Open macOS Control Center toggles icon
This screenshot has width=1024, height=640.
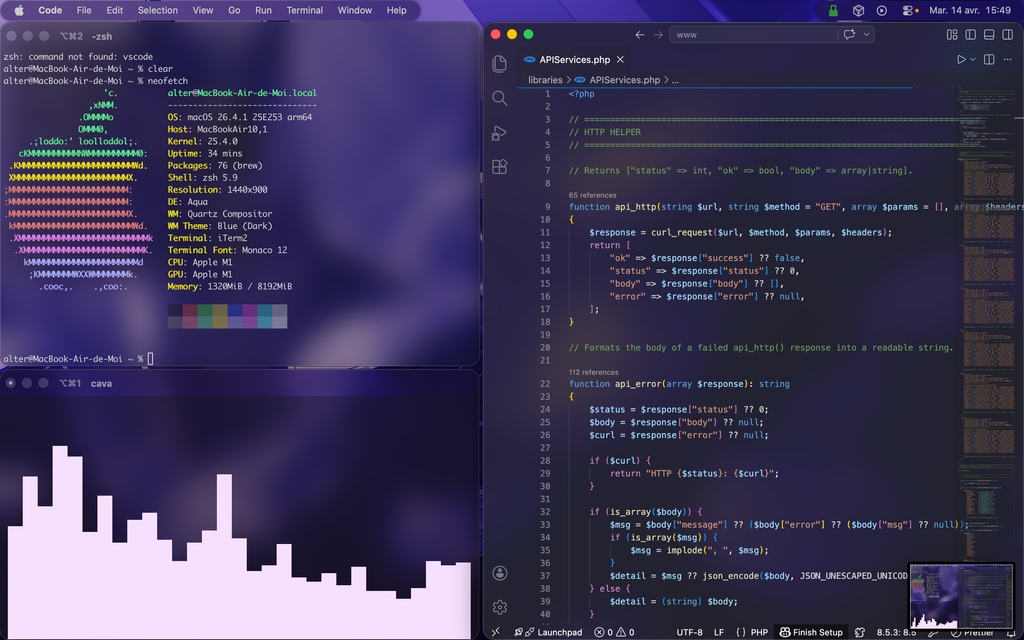pyautogui.click(x=909, y=10)
